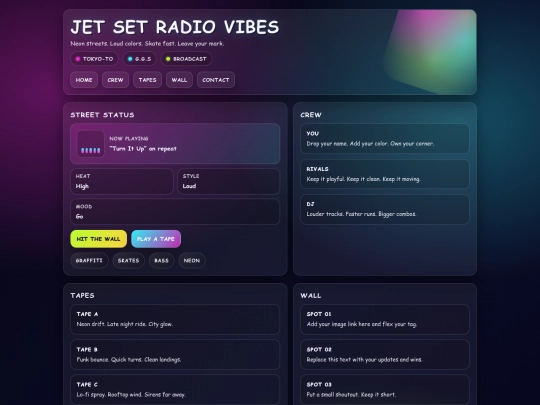Select the STYLE Loud status tile
The height and width of the screenshot is (405, 540).
[229, 181]
